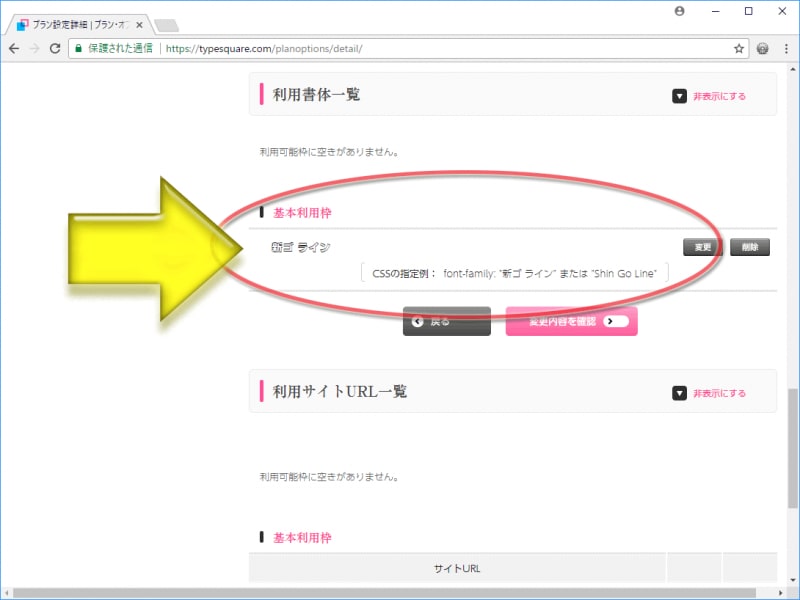
Task: Click inside the browser address bar
Action: pos(300,47)
